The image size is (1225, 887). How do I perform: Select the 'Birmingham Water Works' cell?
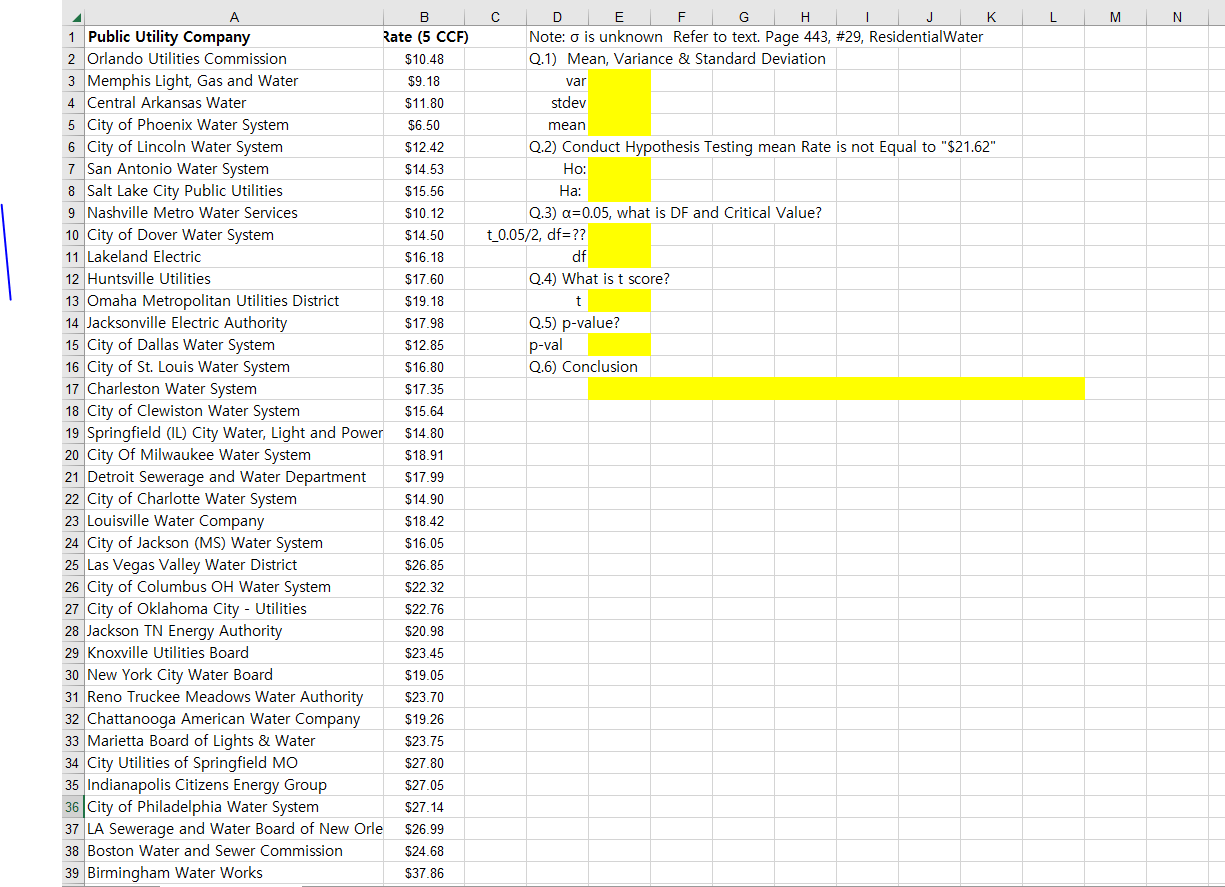[x=234, y=872]
